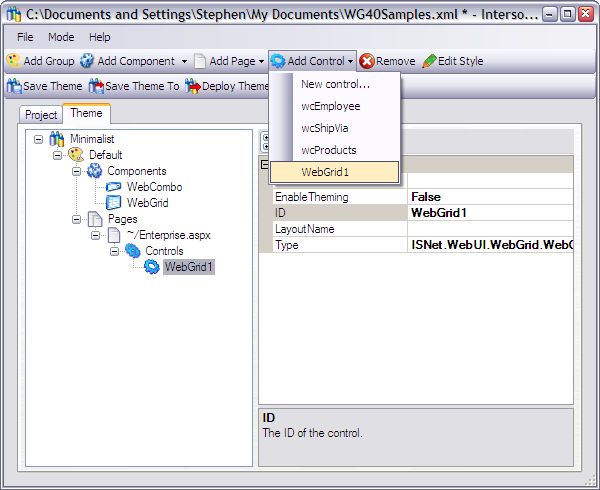Open the File menu
Screen dimensions: 600x490
coord(25,37)
